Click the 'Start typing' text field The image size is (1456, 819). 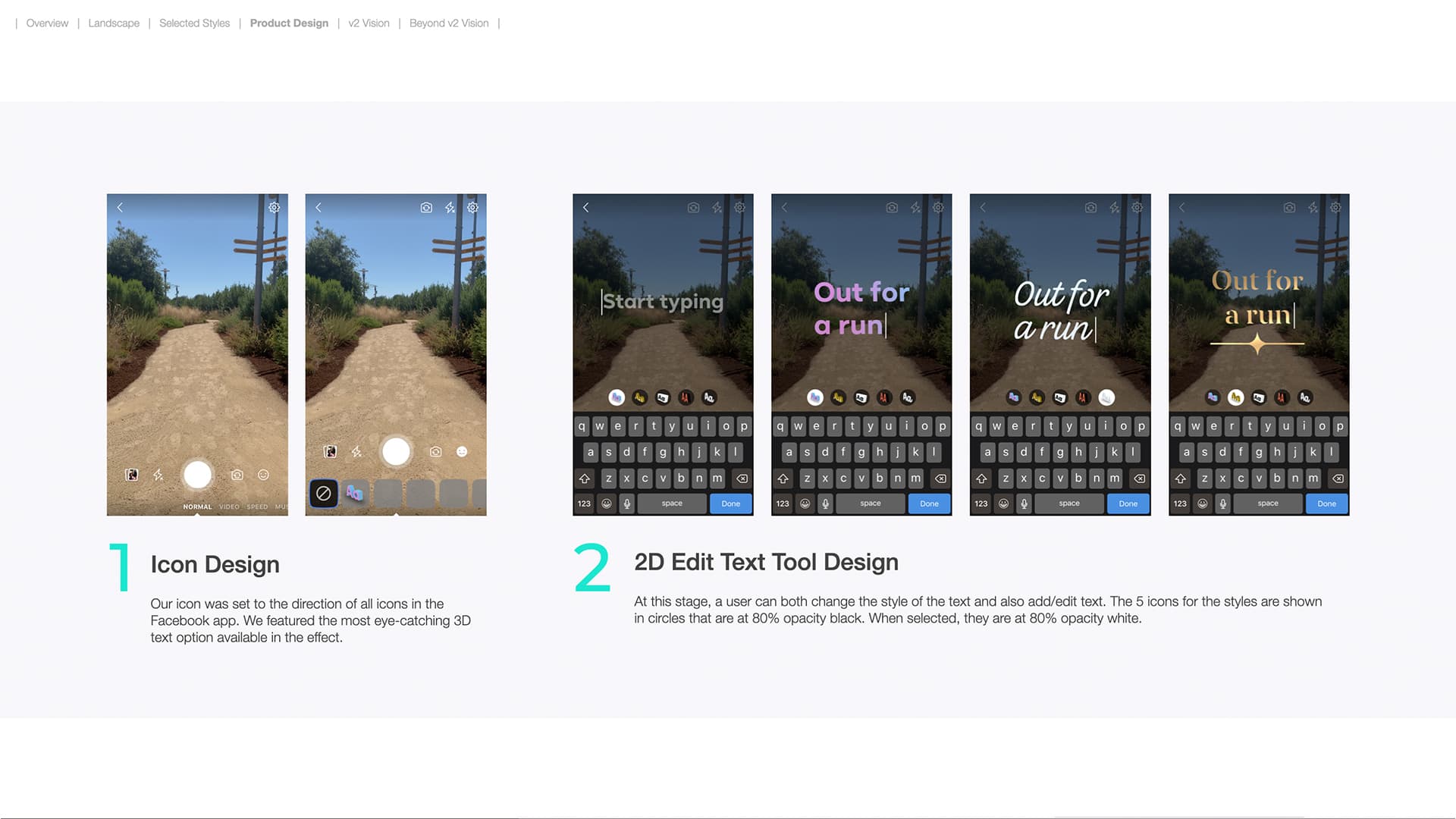click(662, 302)
